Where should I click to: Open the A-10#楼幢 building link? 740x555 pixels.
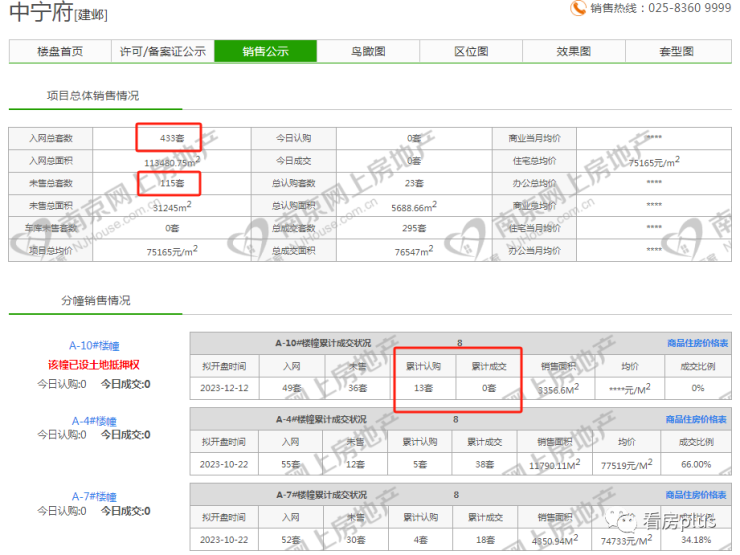click(93, 346)
